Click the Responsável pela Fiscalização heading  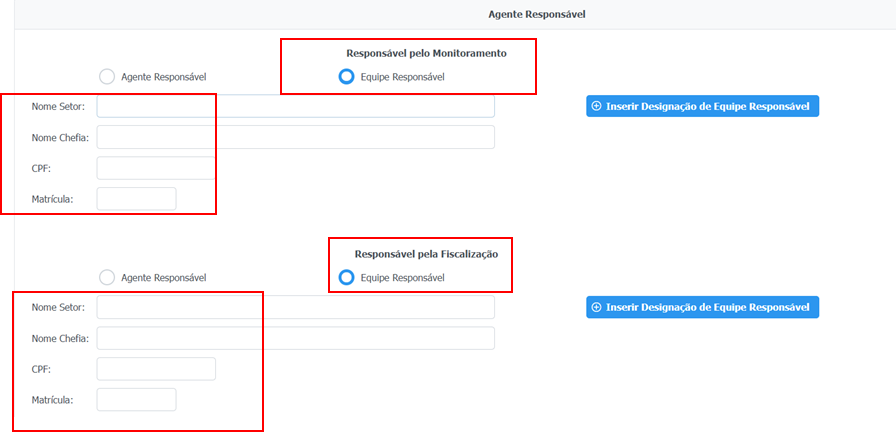click(426, 254)
